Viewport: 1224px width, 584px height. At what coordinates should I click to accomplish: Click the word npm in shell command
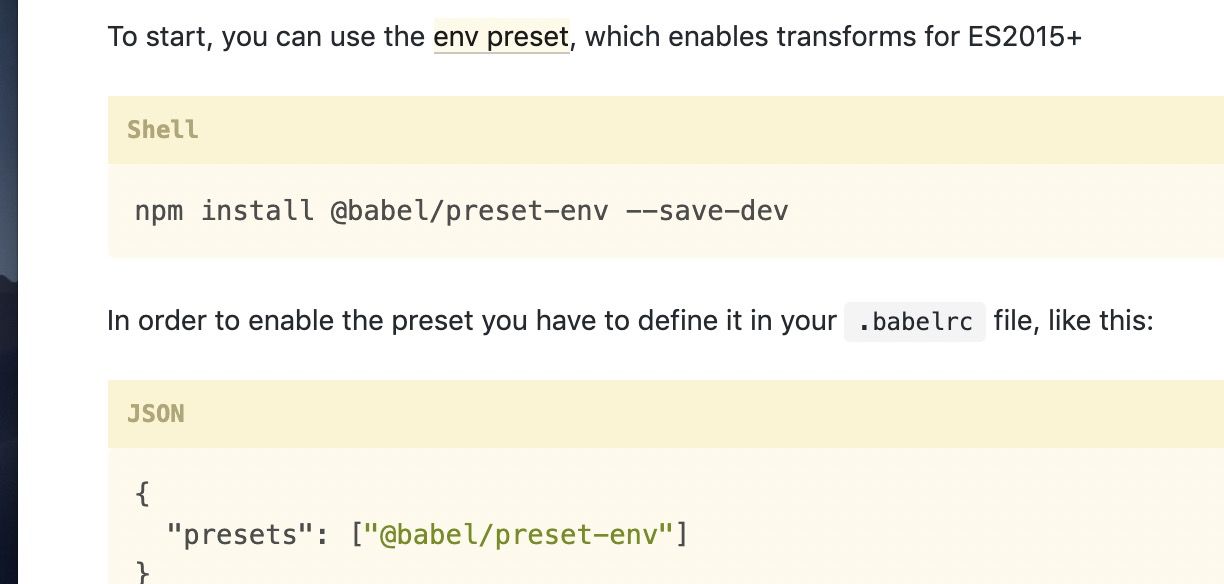pyautogui.click(x=159, y=211)
